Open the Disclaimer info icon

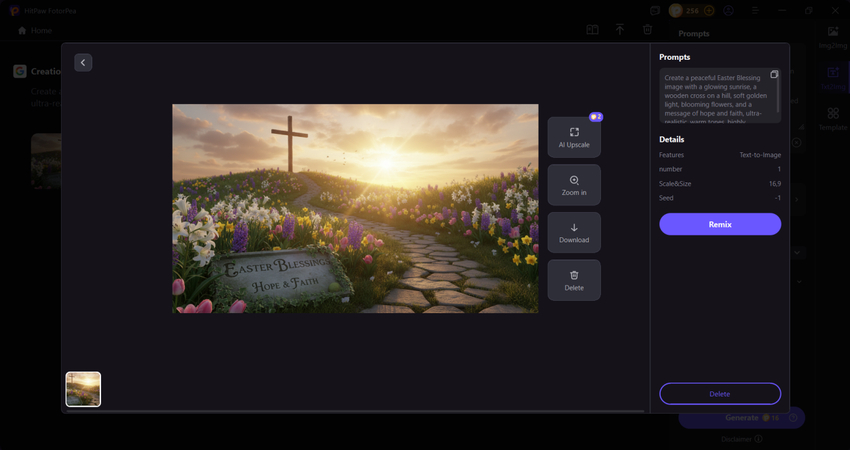click(758, 439)
